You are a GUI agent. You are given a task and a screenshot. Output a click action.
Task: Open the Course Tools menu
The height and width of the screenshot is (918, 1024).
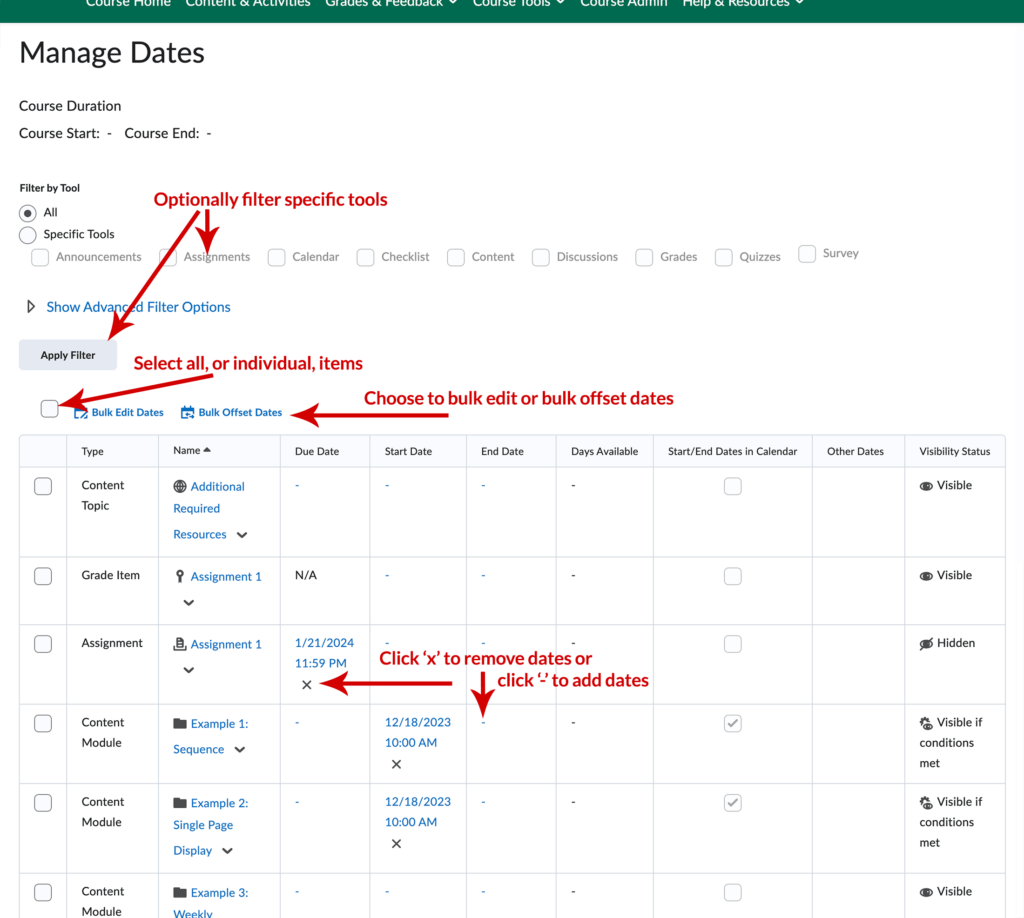[518, 4]
